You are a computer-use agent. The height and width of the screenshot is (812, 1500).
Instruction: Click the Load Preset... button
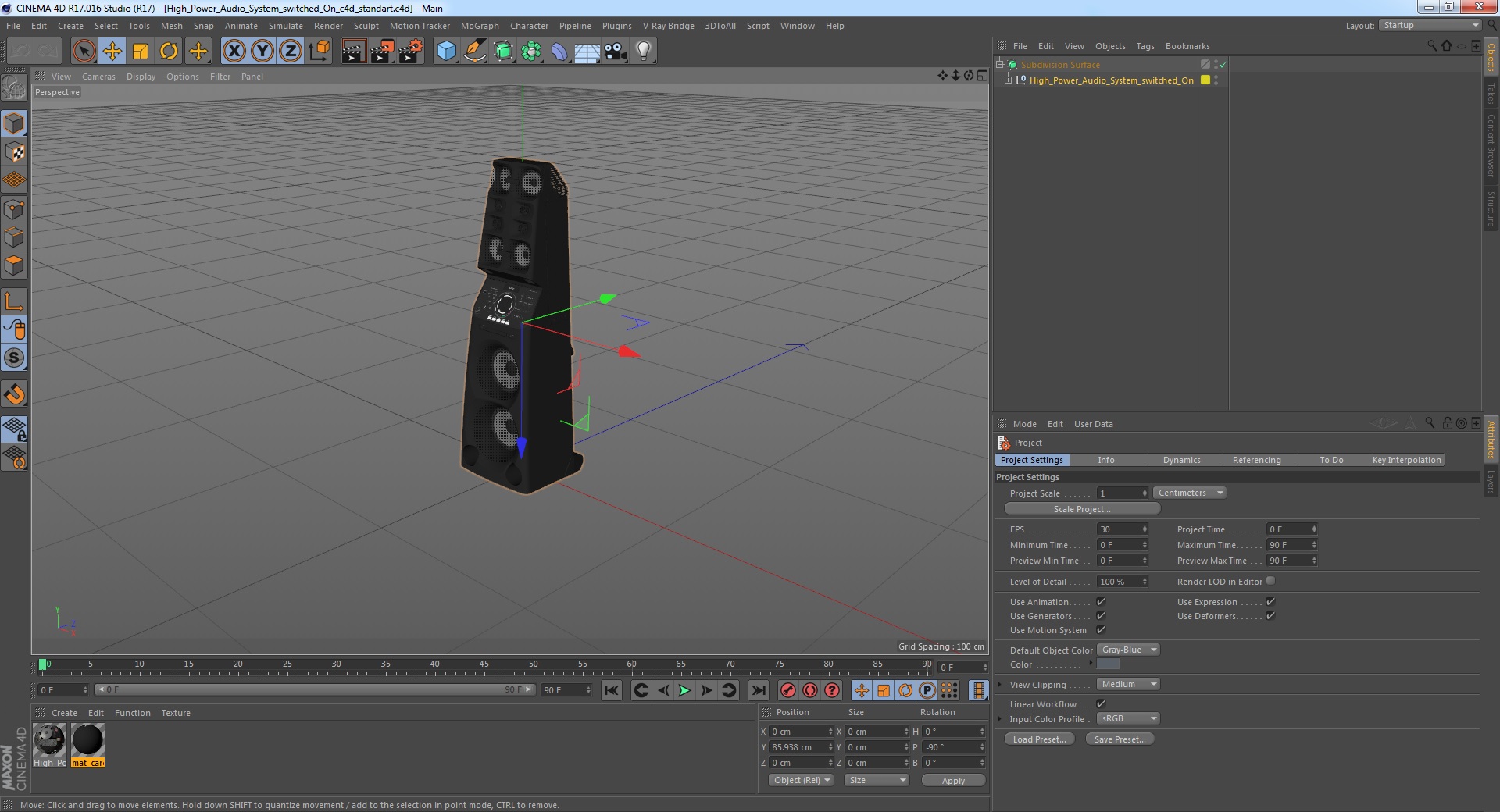(1039, 739)
